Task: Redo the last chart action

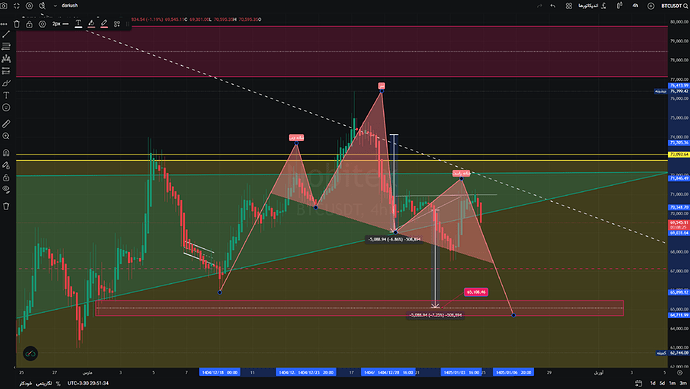Action: (540, 6)
